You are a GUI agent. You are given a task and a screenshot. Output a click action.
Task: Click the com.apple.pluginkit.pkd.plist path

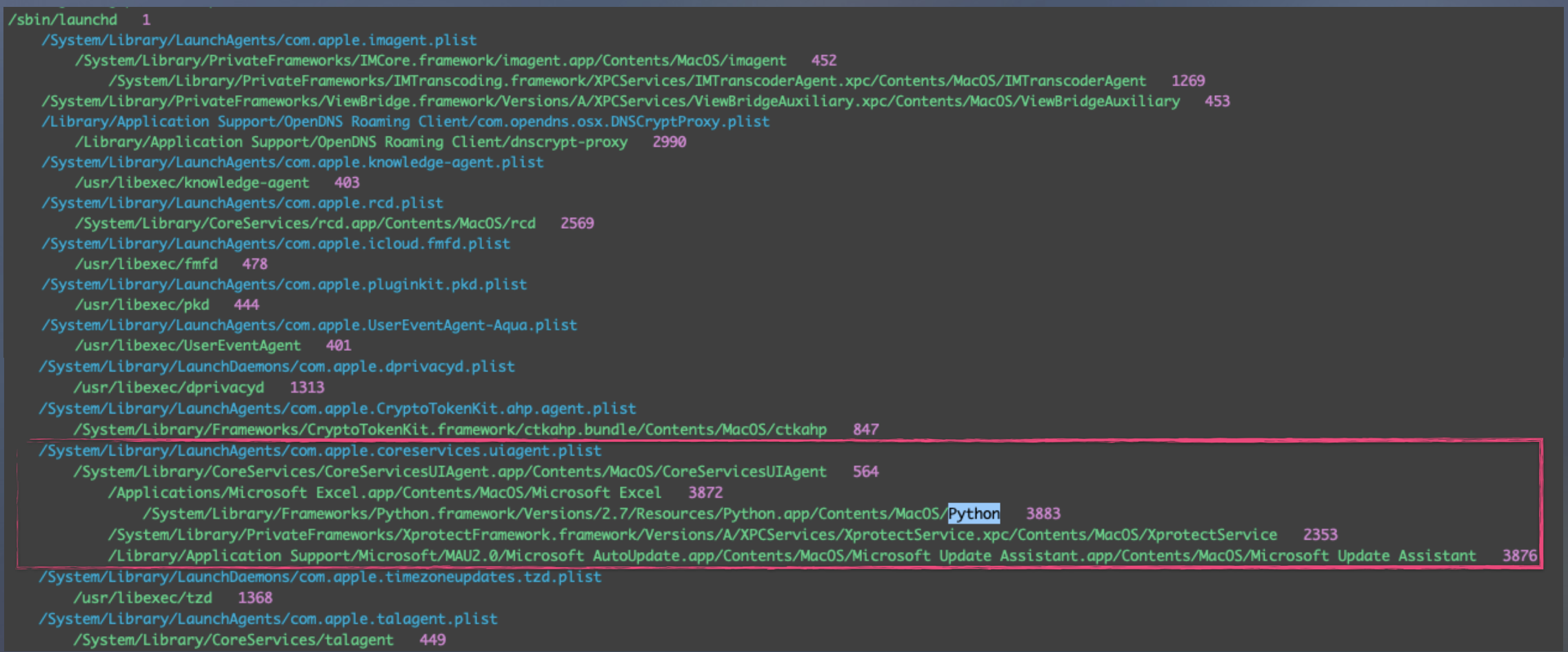tap(284, 284)
